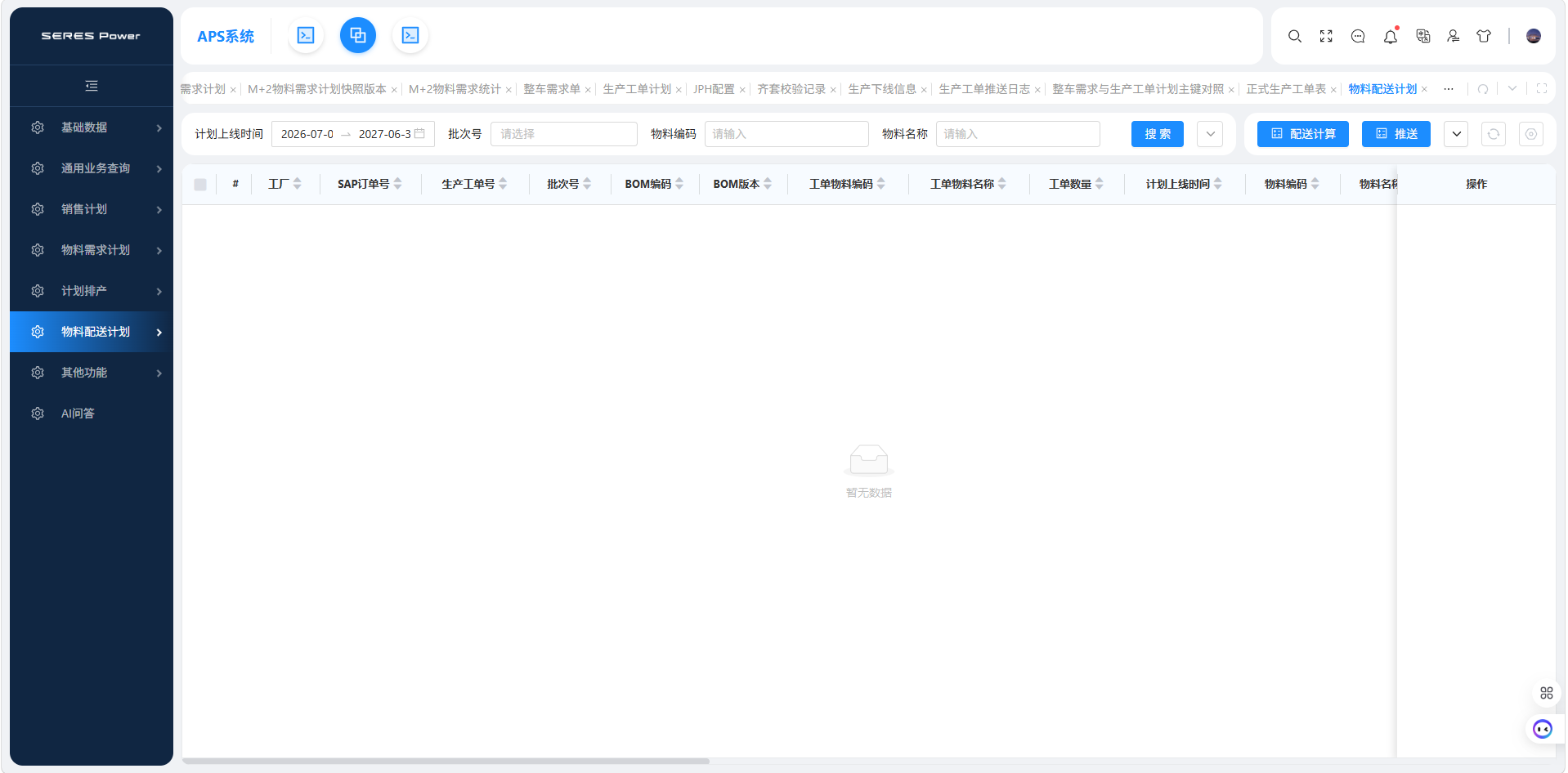The image size is (1568, 773).
Task: Click the tab bar refresh icon
Action: pyautogui.click(x=1483, y=89)
